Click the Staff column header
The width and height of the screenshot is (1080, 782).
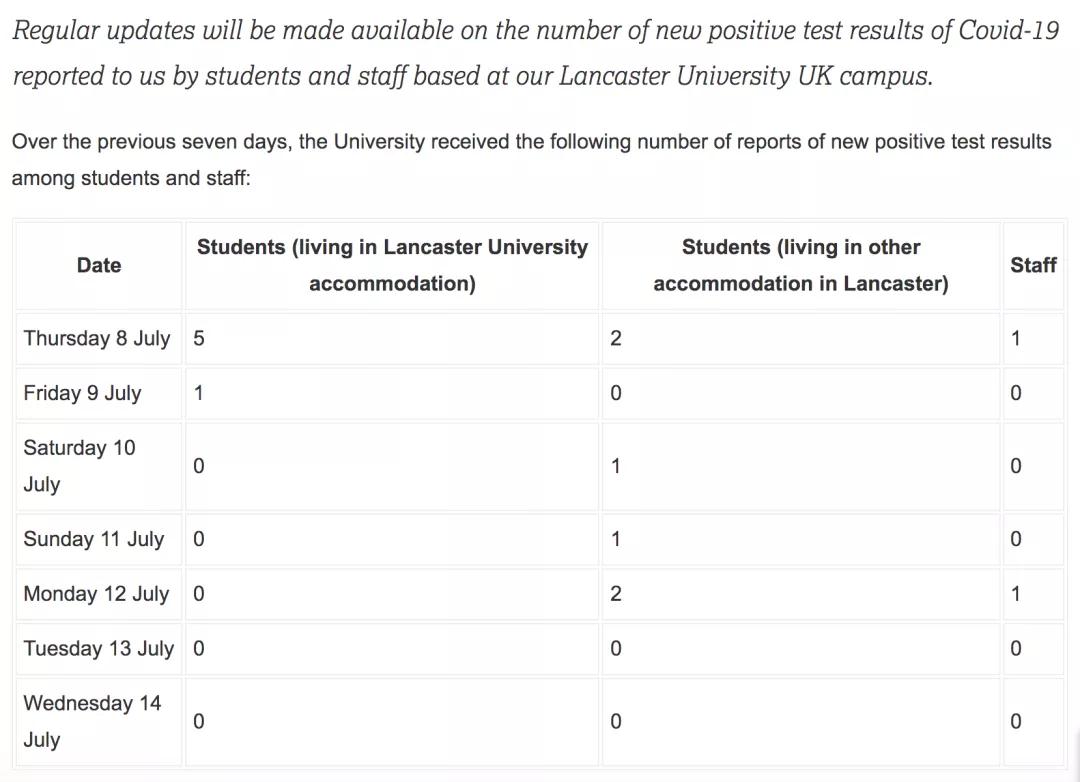coord(1033,265)
